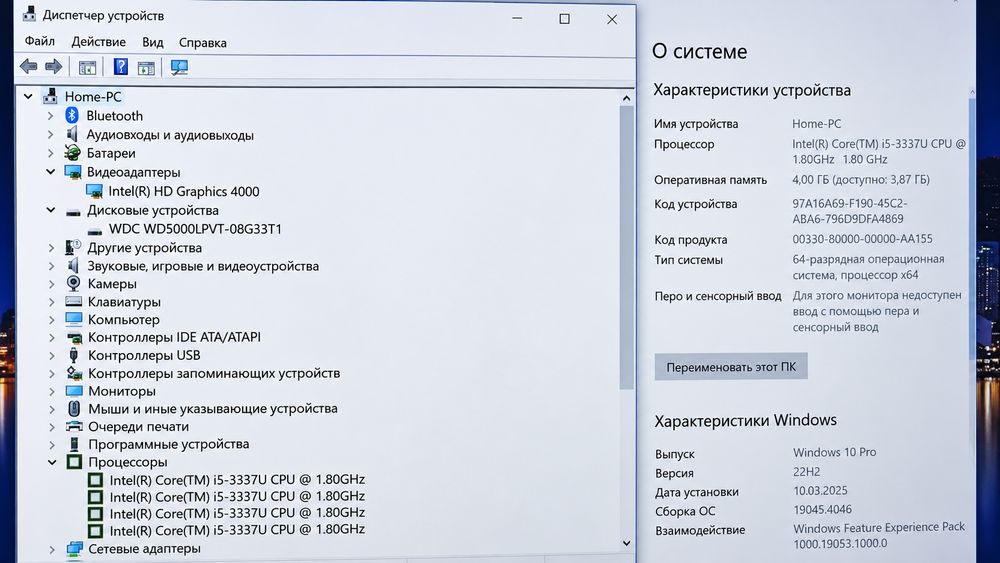Click the WDC WD5000LPVT disk icon

(95, 230)
